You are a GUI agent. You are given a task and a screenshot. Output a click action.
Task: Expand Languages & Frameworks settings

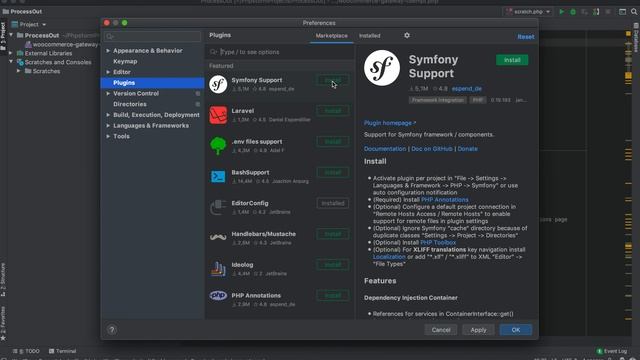108,125
